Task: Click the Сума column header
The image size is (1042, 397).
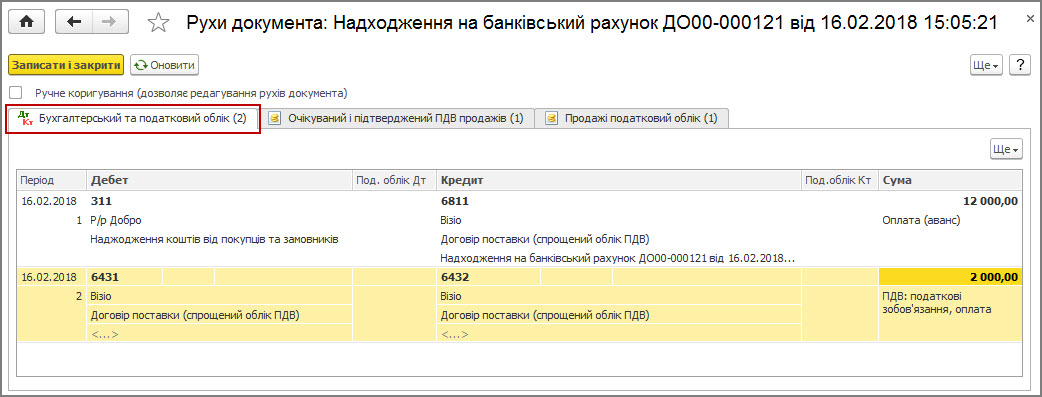Action: click(x=950, y=180)
